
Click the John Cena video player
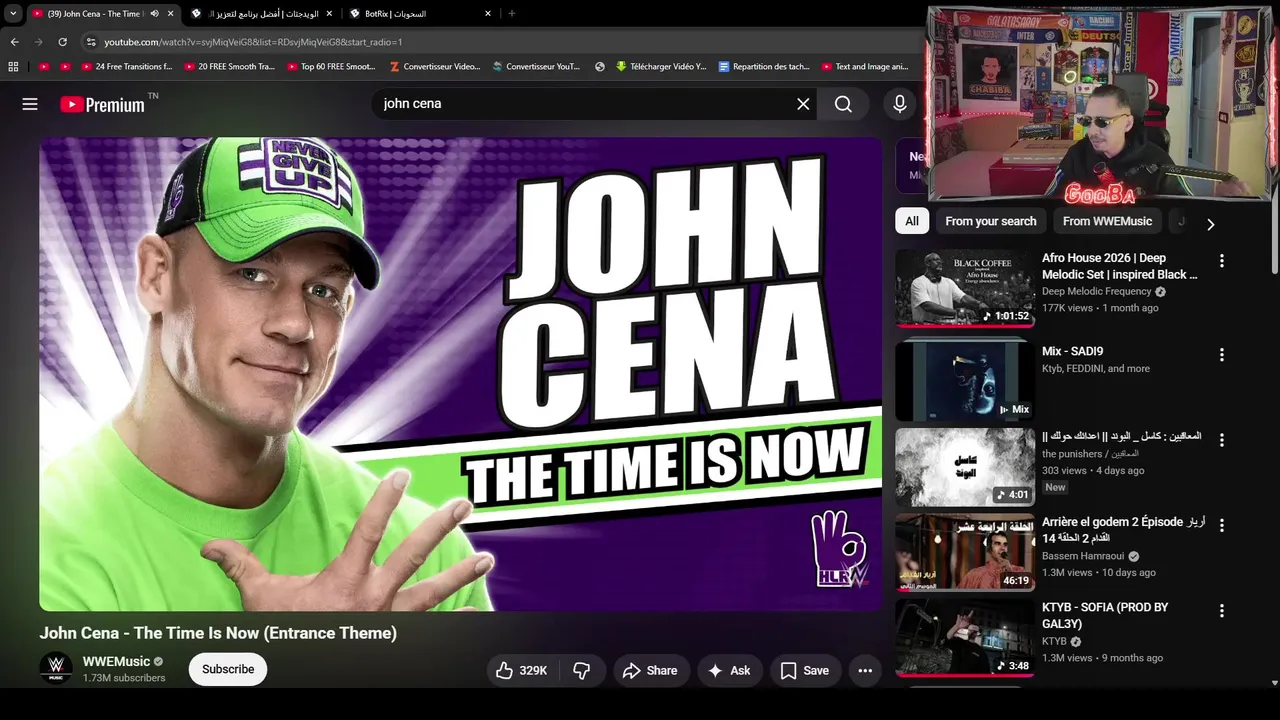[461, 374]
